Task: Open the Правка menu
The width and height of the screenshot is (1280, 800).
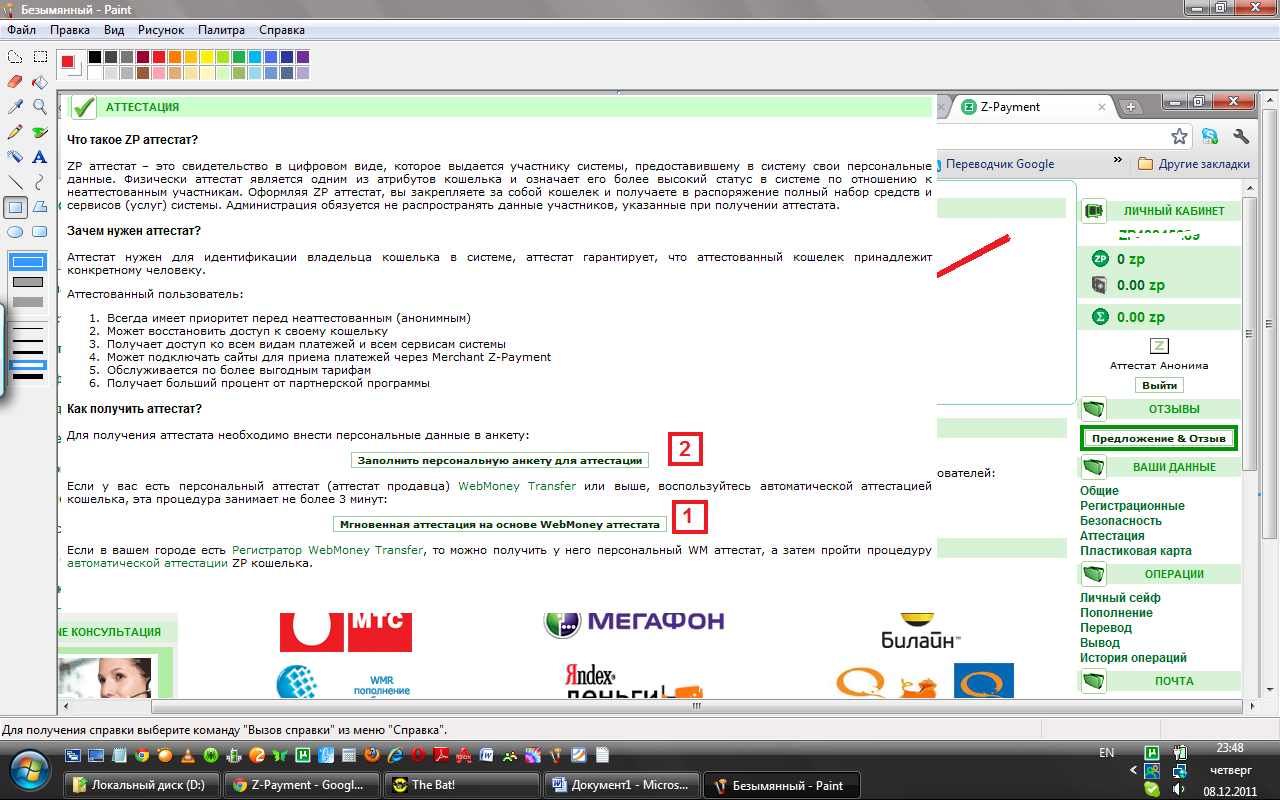Action: click(69, 30)
